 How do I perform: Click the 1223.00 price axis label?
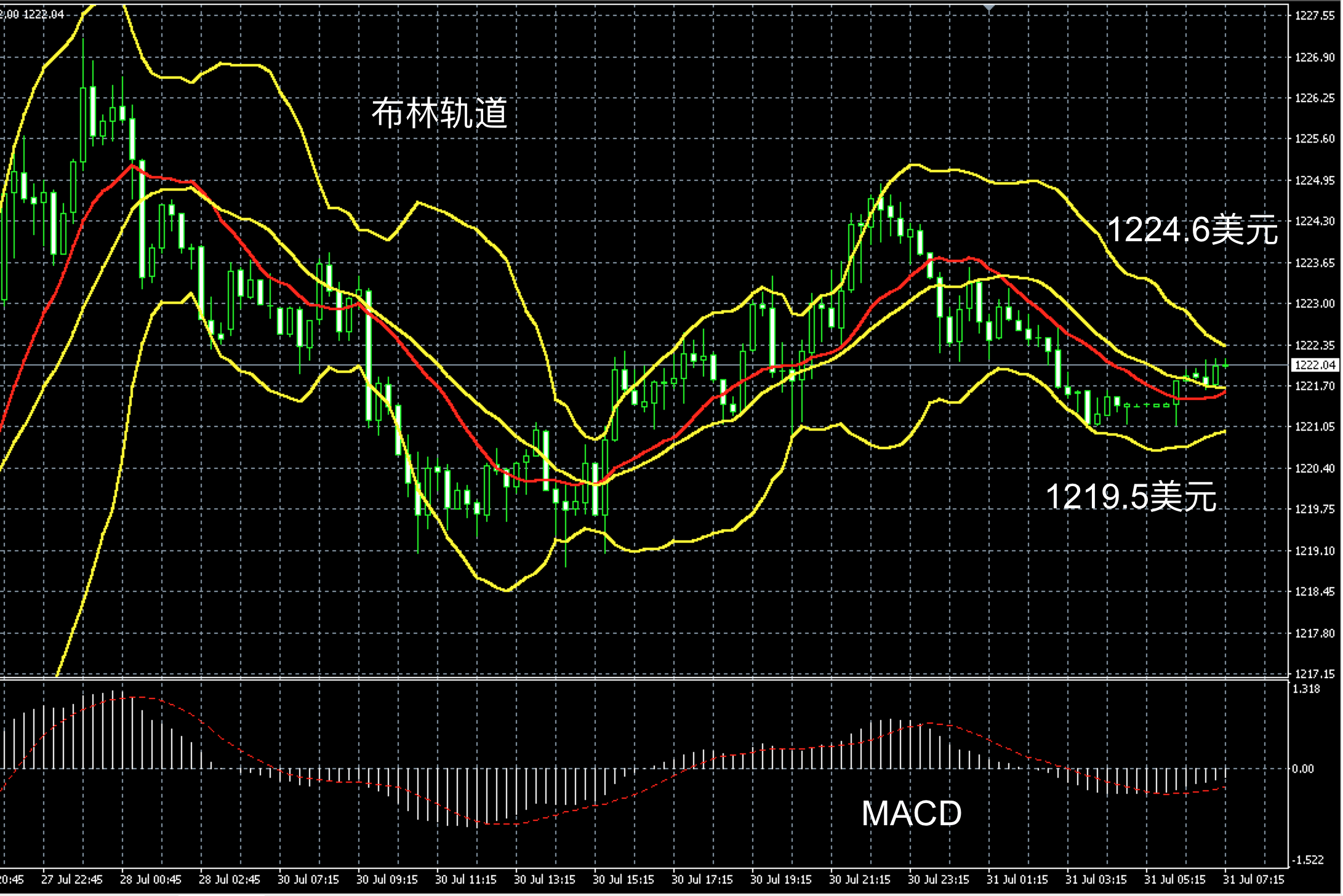[x=1315, y=304]
